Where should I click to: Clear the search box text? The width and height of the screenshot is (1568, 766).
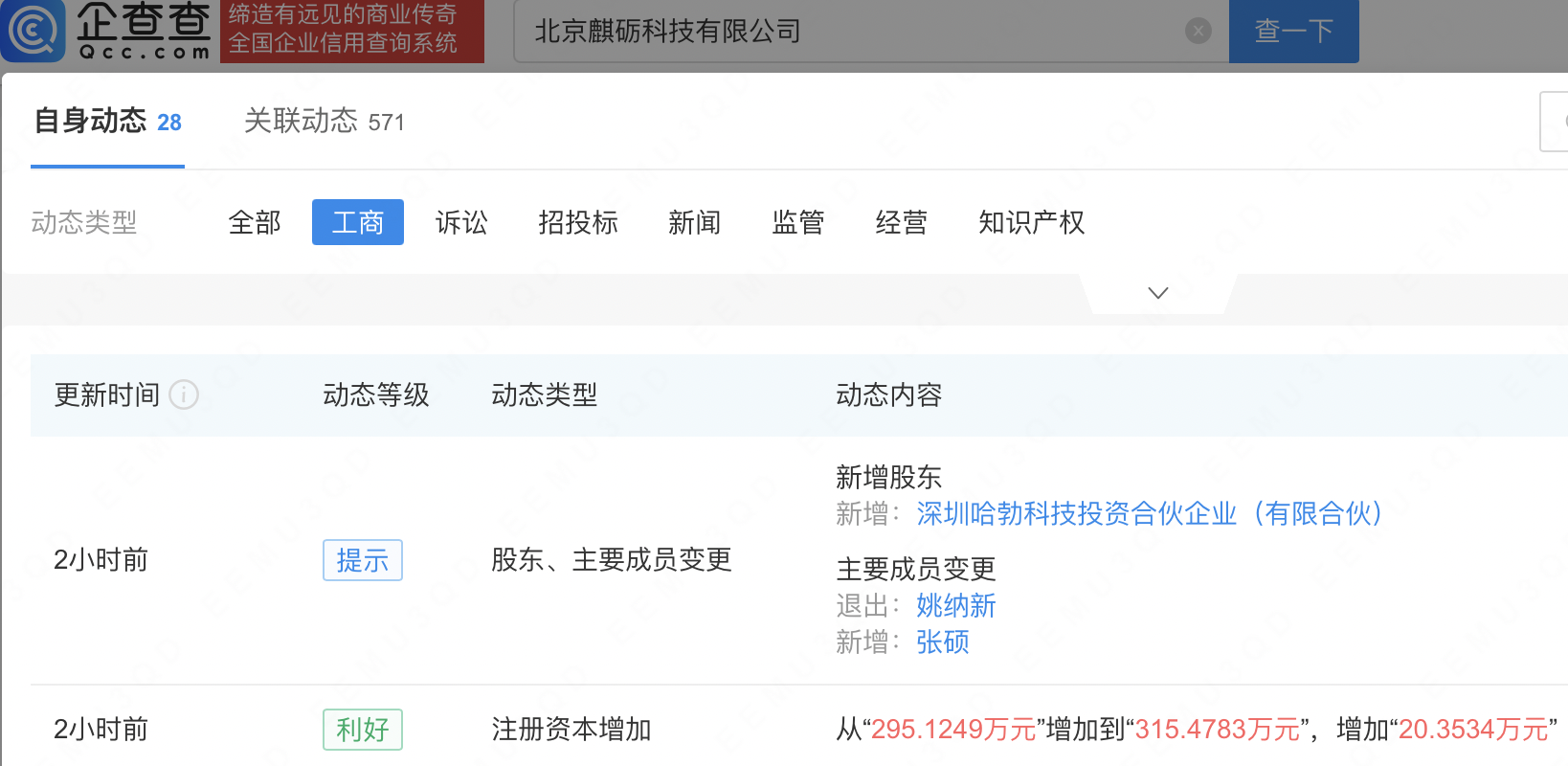[1198, 32]
